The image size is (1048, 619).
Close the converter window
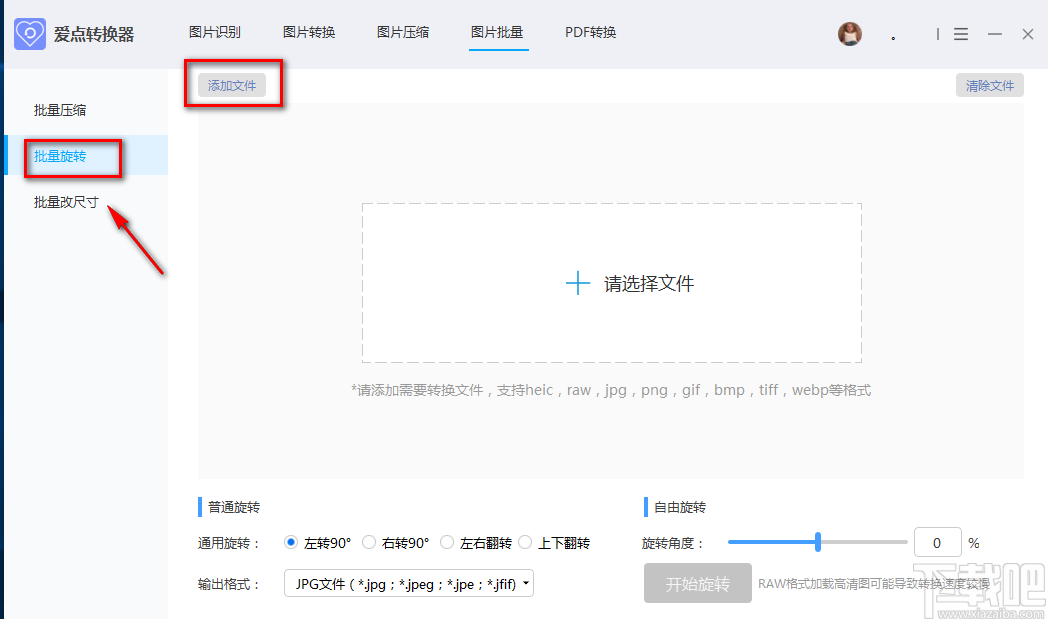(x=1028, y=34)
